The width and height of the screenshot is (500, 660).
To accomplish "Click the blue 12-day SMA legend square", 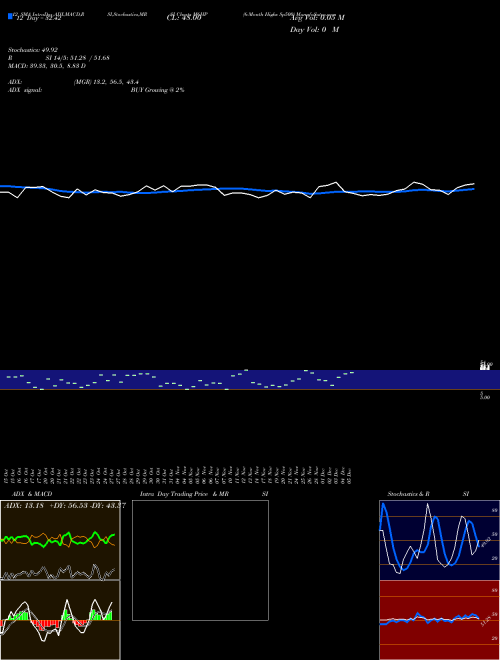I will pyautogui.click(x=10, y=16).
